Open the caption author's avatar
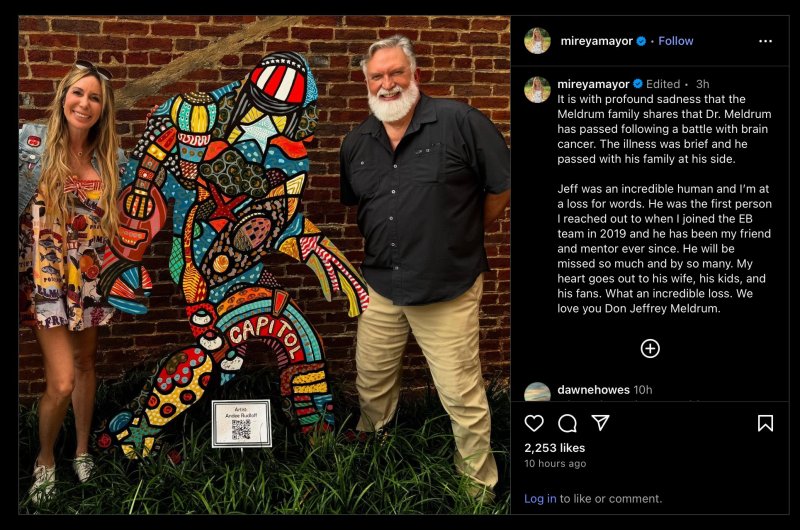This screenshot has width=800, height=530. click(x=537, y=89)
